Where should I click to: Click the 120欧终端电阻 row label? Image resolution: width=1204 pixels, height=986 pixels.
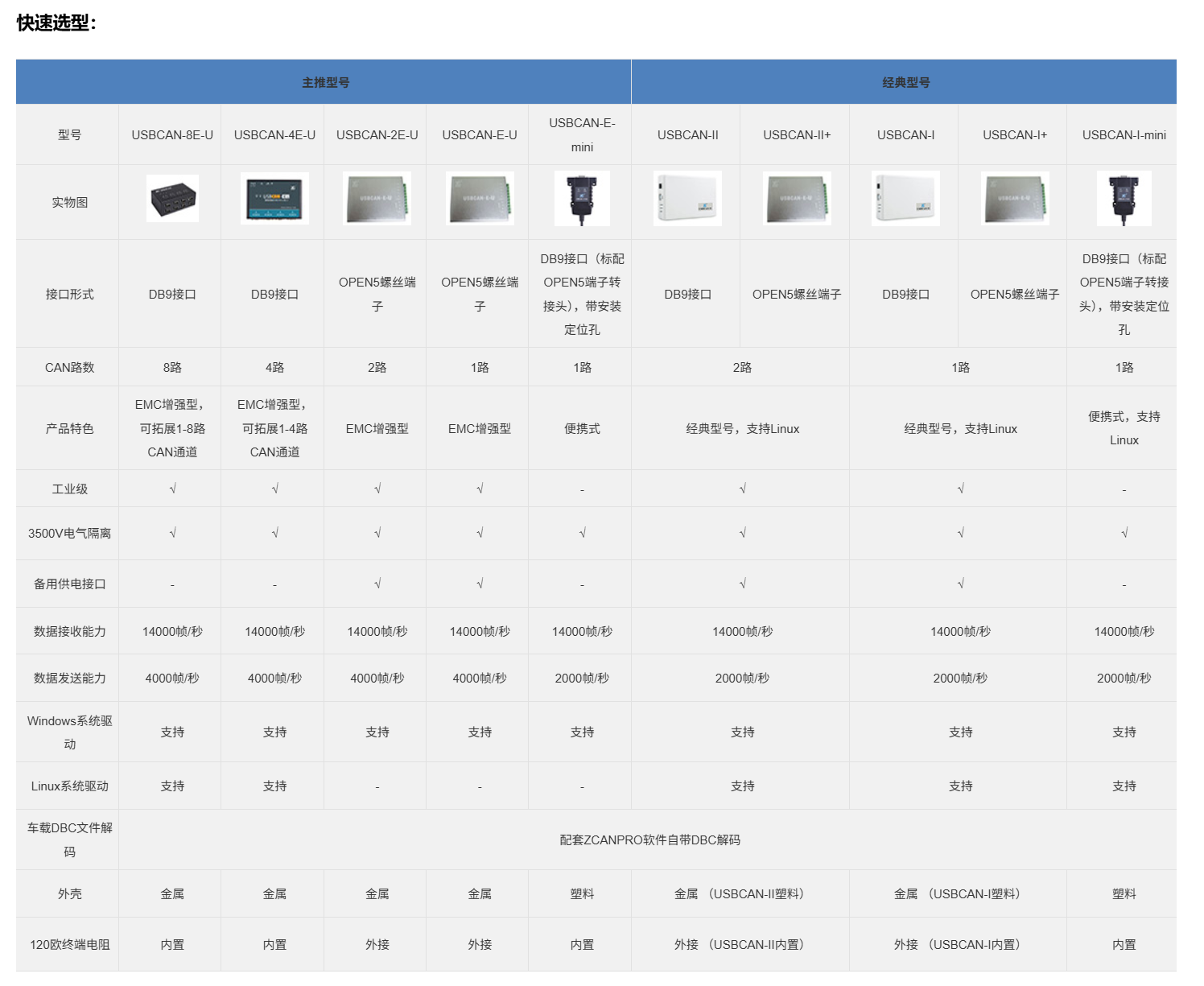[x=69, y=945]
